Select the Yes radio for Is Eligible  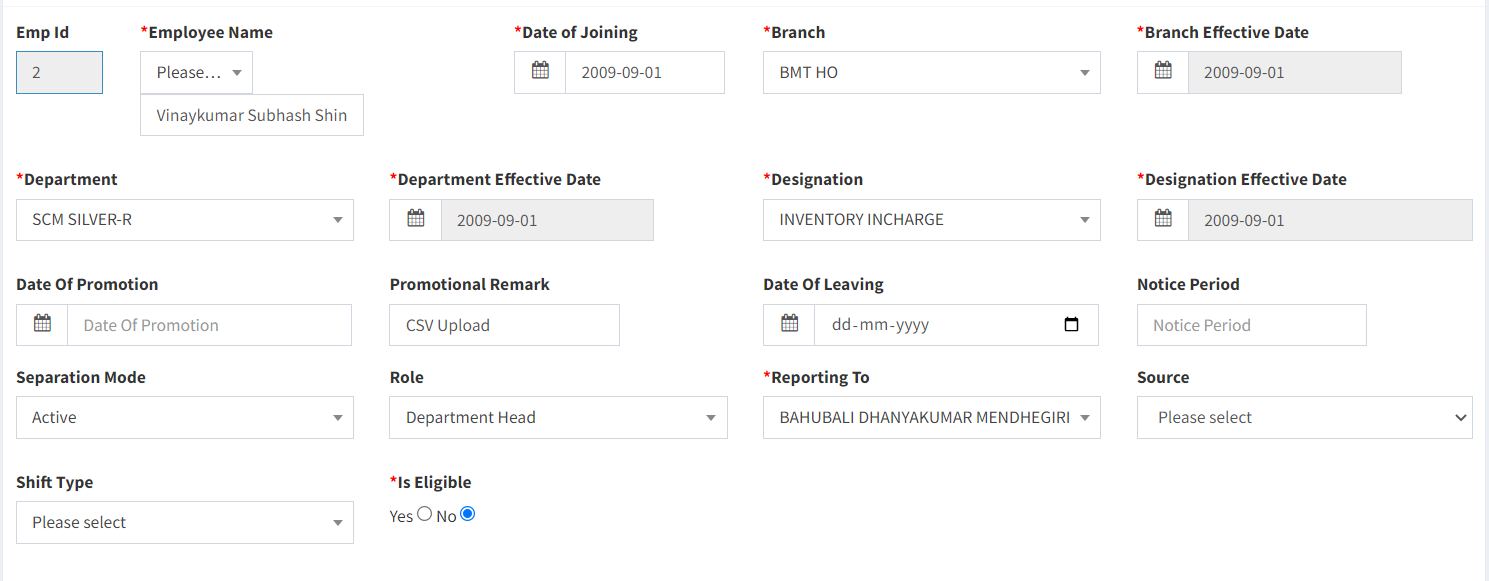click(x=425, y=514)
